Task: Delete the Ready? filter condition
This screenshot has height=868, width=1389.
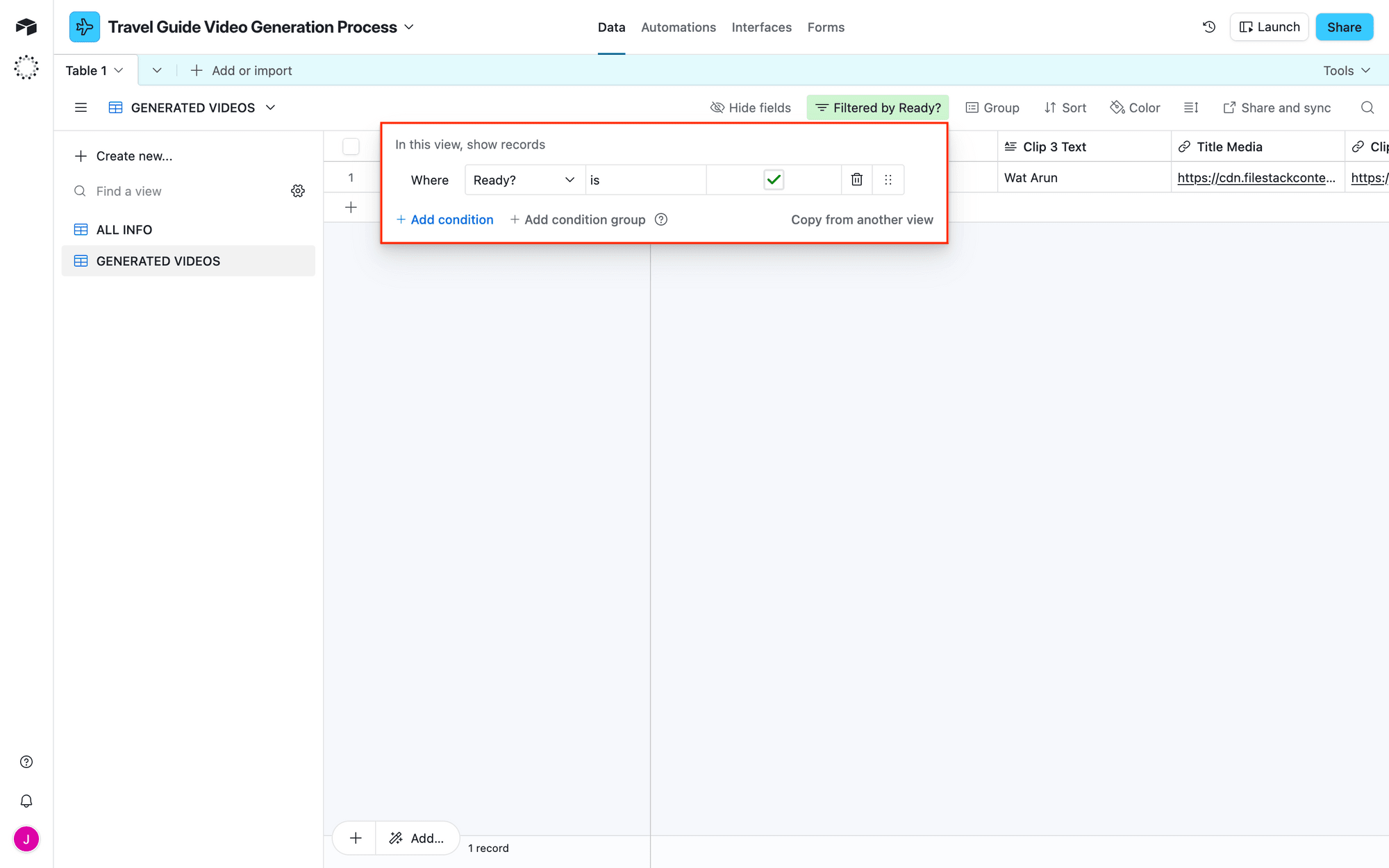Action: (x=856, y=179)
